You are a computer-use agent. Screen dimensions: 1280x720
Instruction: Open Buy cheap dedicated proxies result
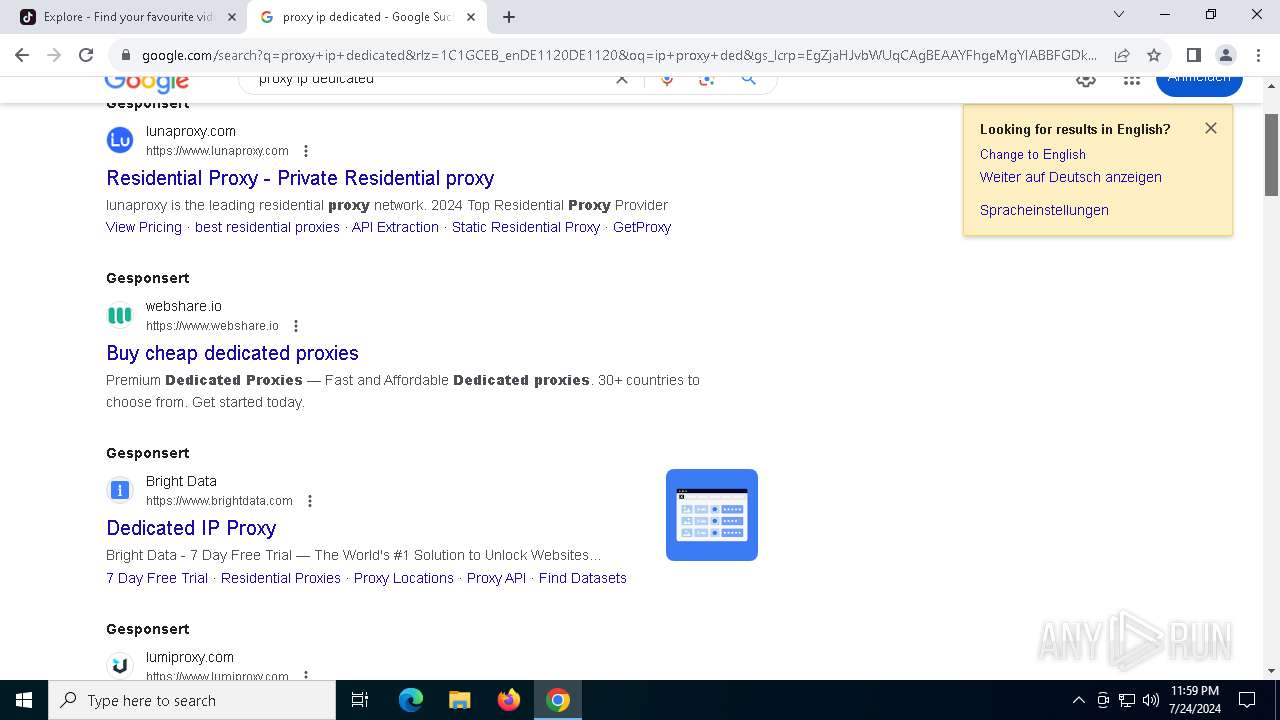pos(232,353)
